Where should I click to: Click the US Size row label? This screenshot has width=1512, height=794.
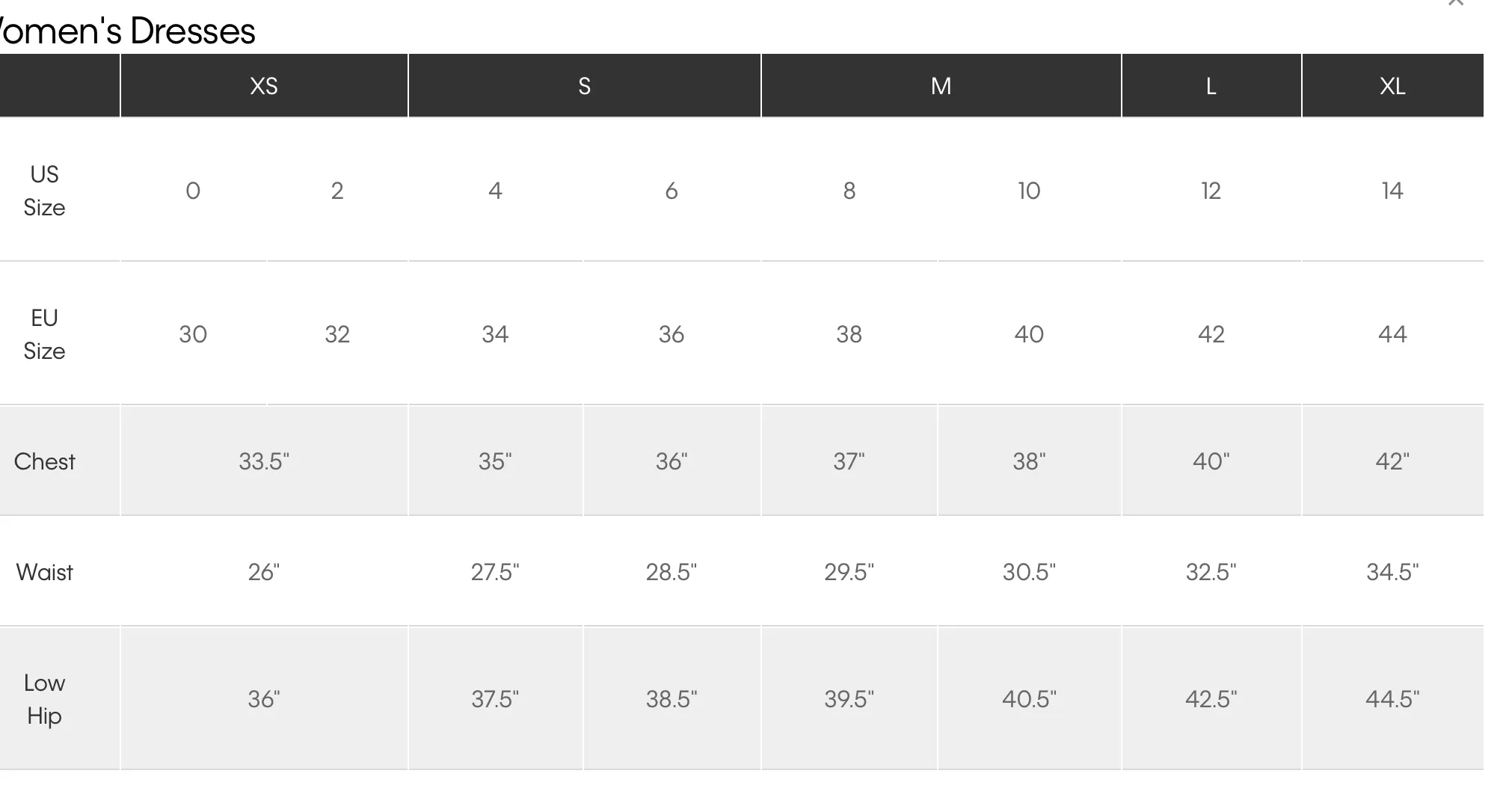coord(44,191)
